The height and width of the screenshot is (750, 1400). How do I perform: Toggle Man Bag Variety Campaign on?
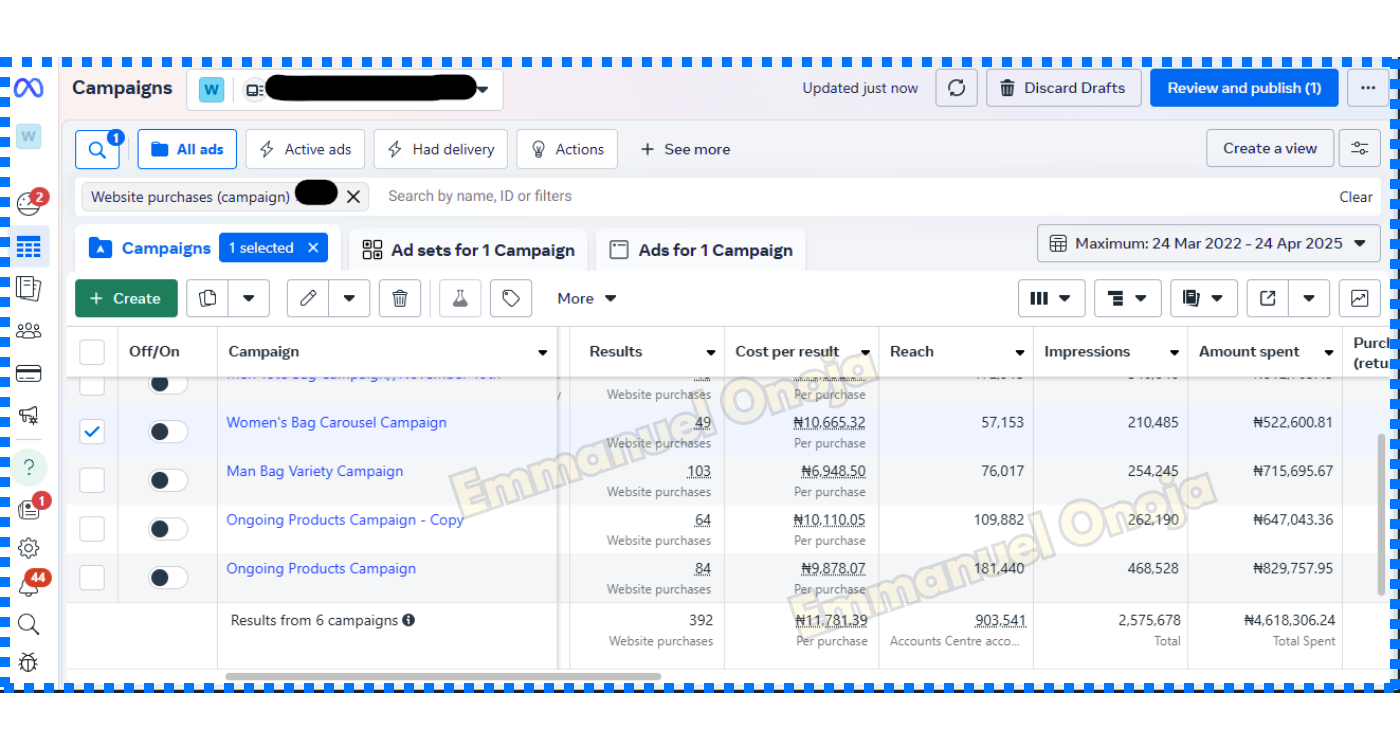168,480
